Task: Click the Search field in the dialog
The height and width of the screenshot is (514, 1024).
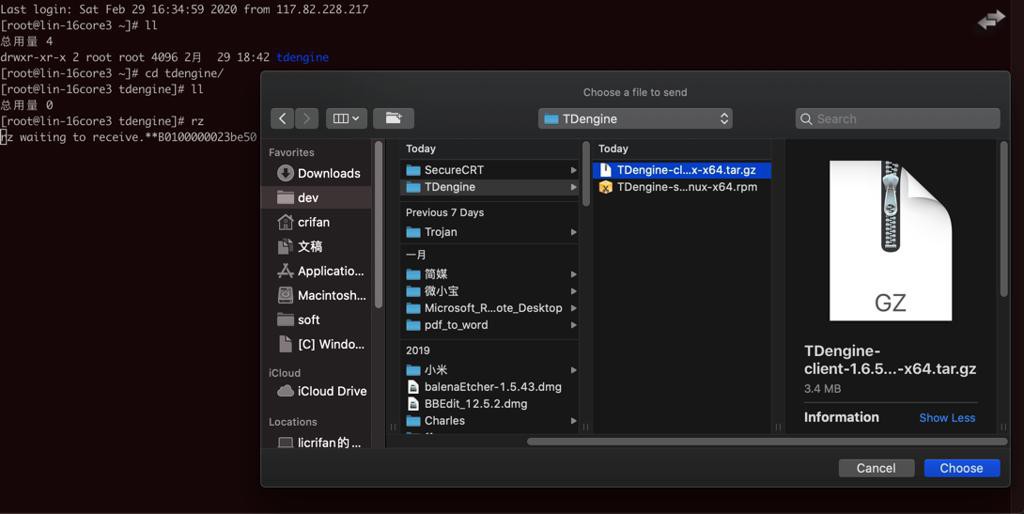Action: pyautogui.click(x=897, y=118)
